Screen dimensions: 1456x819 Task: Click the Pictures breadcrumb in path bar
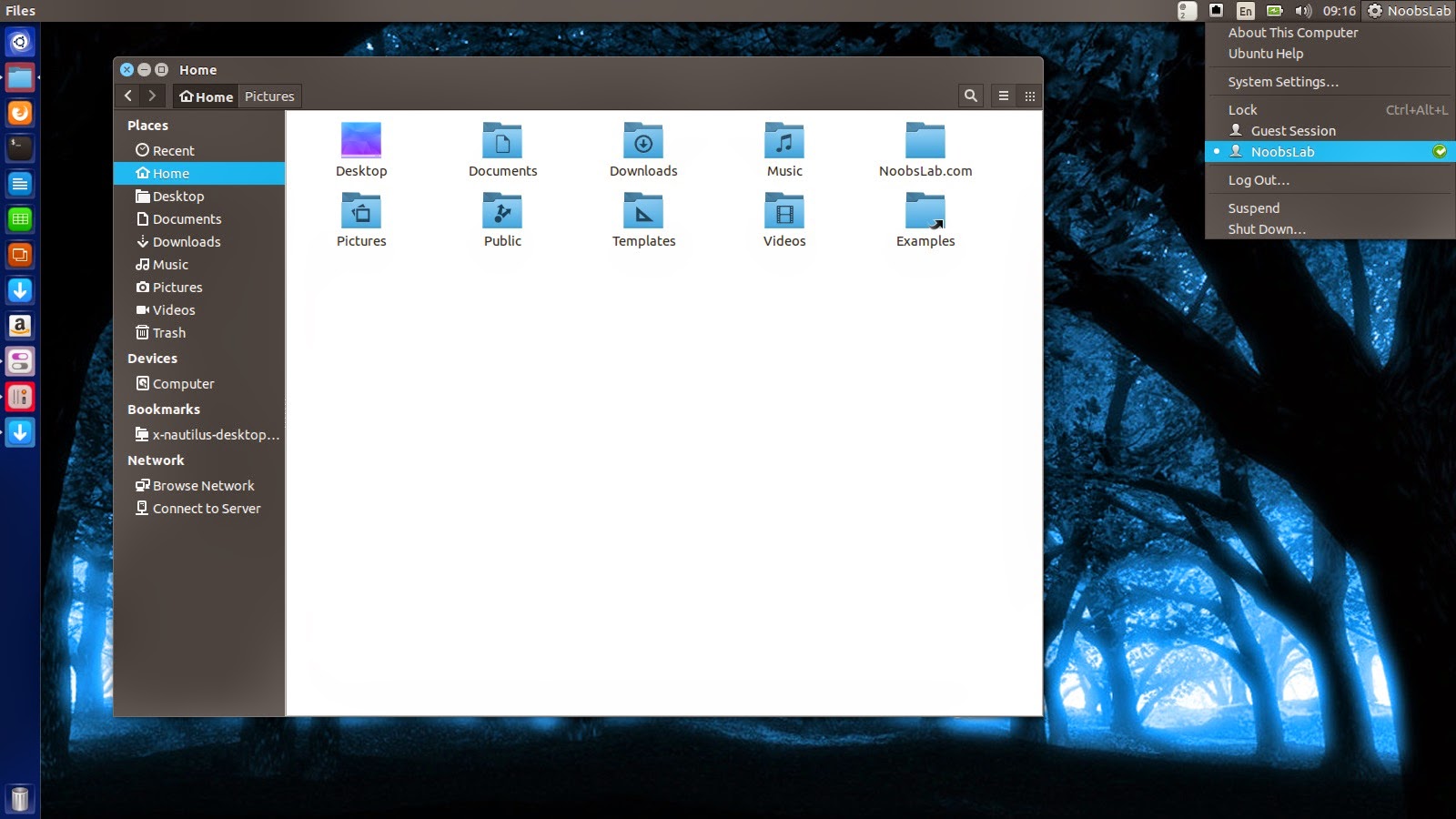click(x=269, y=96)
